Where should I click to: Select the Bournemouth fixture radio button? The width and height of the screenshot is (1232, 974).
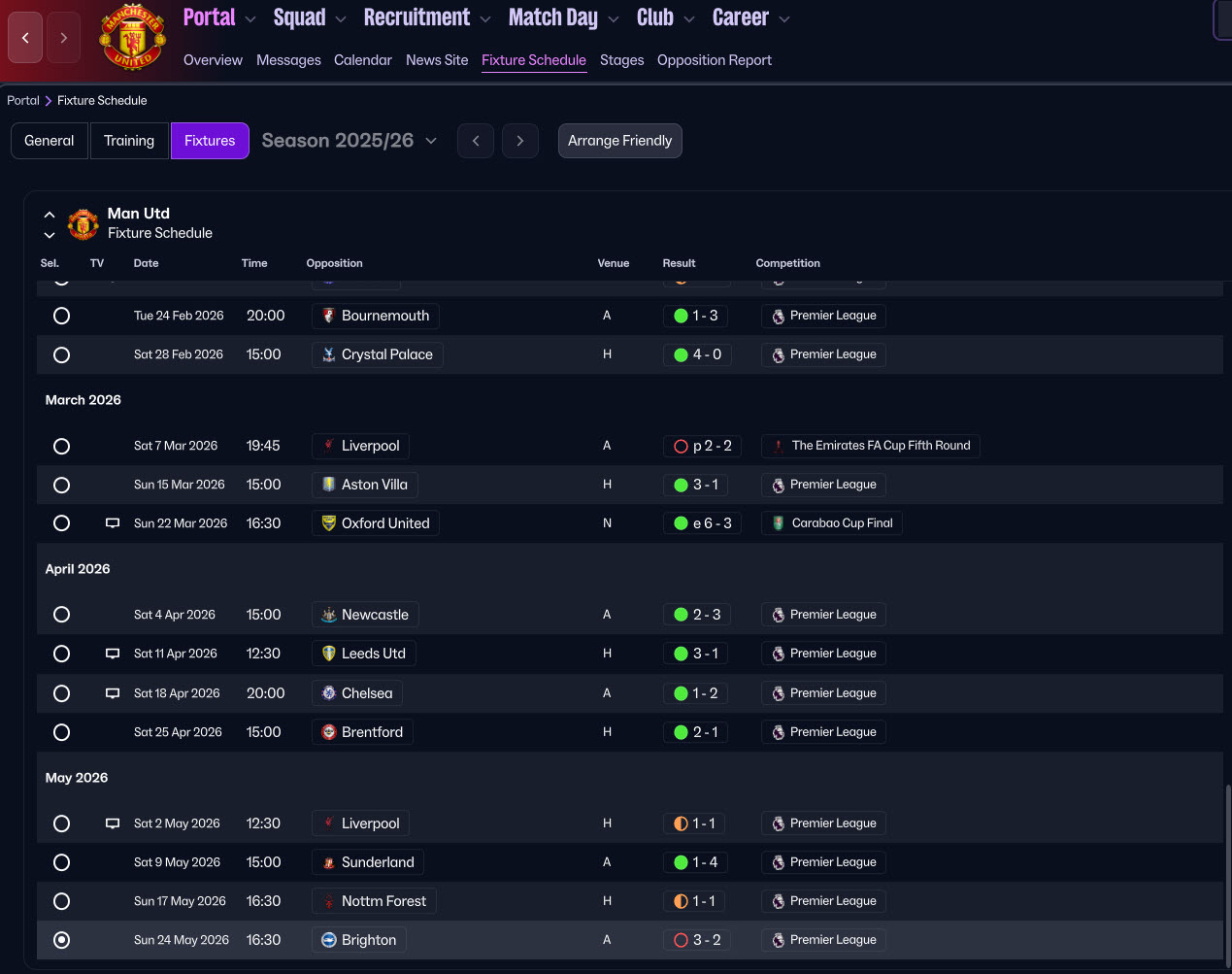[61, 316]
